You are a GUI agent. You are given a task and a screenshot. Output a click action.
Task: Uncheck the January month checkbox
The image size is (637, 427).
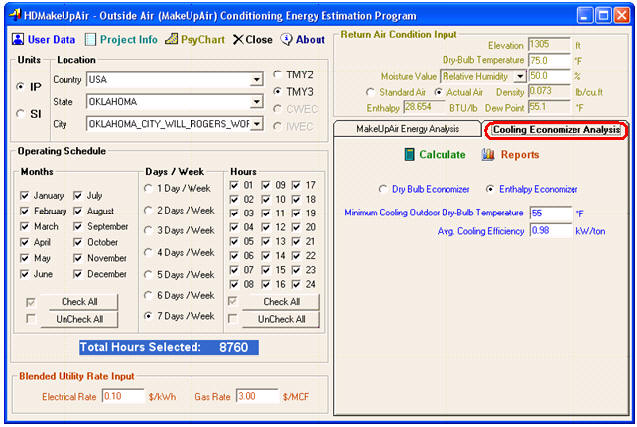tap(25, 196)
